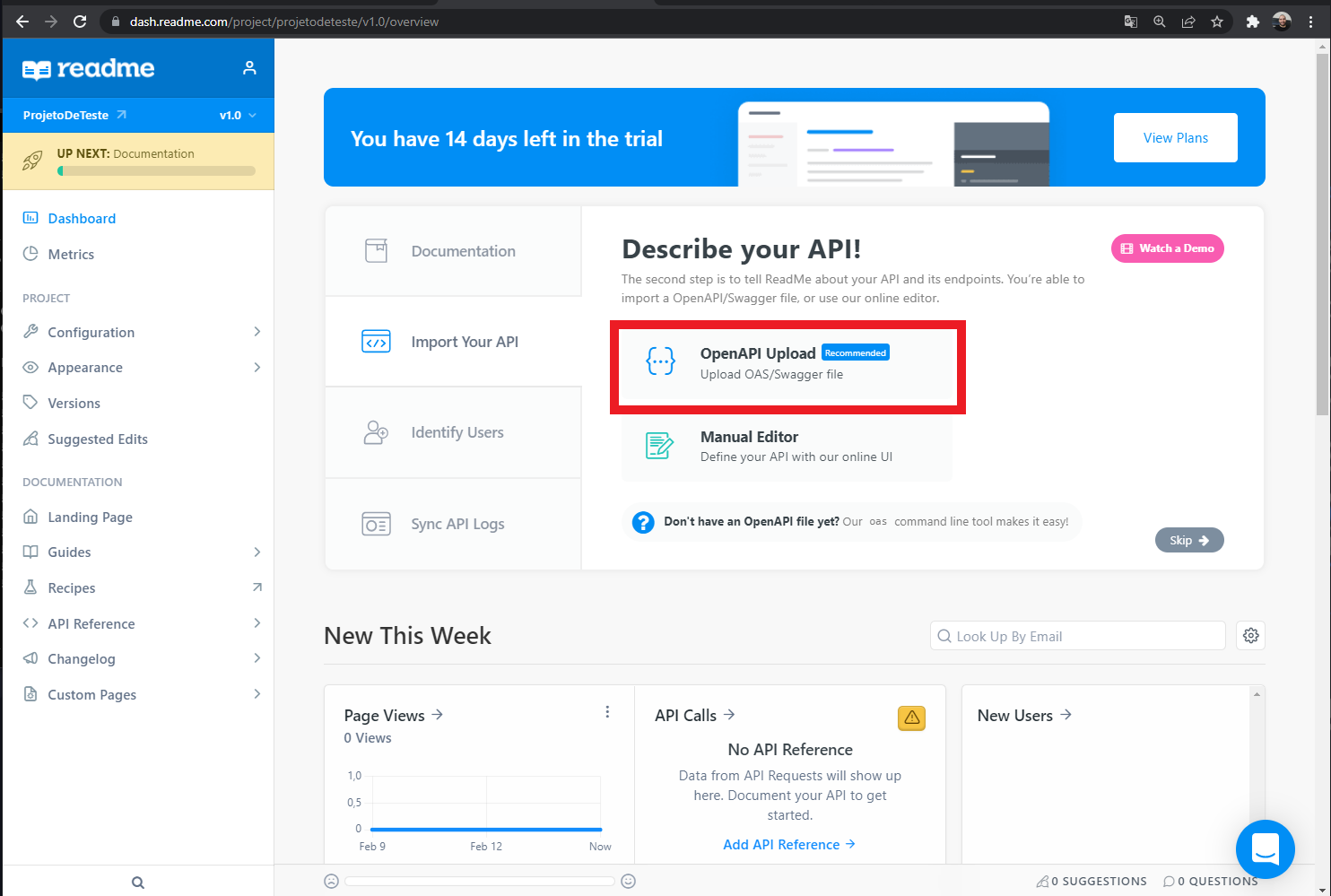Click the browser address bar URL
Image resolution: width=1331 pixels, height=896 pixels.
pyautogui.click(x=284, y=22)
